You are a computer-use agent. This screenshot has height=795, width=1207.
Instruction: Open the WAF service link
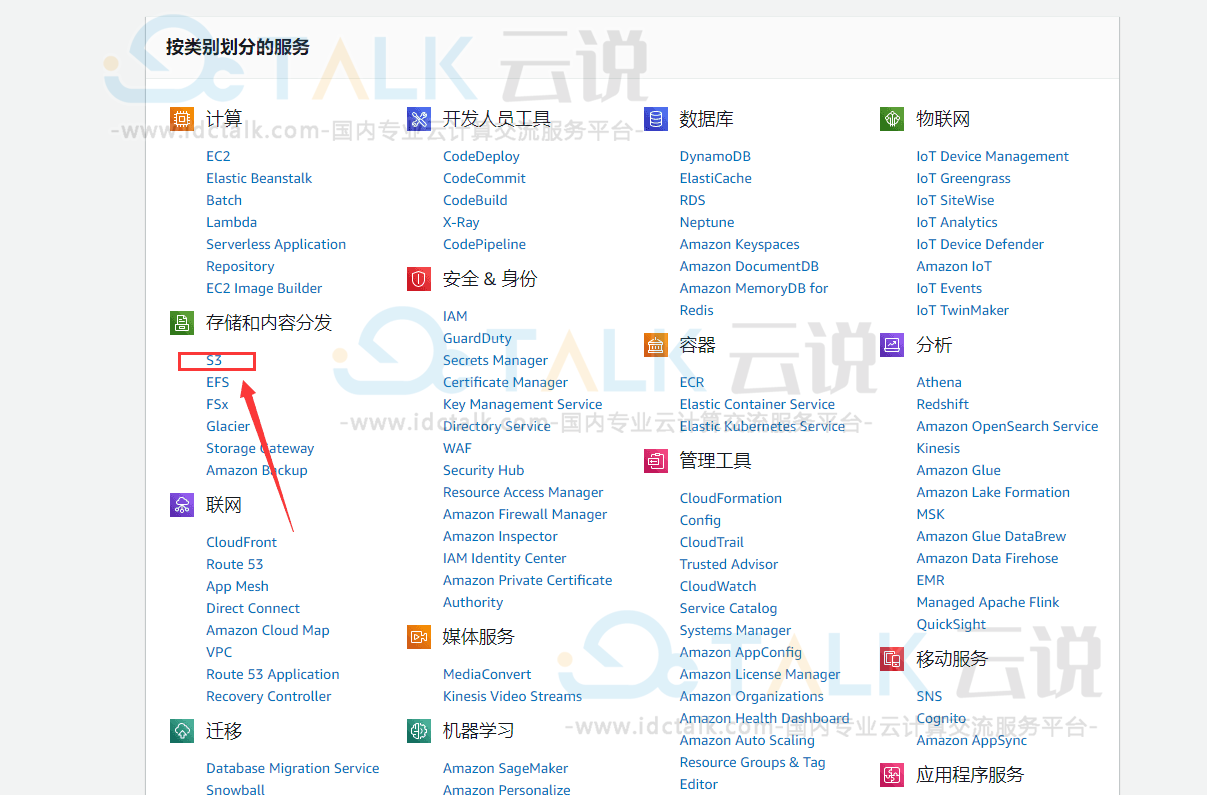click(x=457, y=448)
